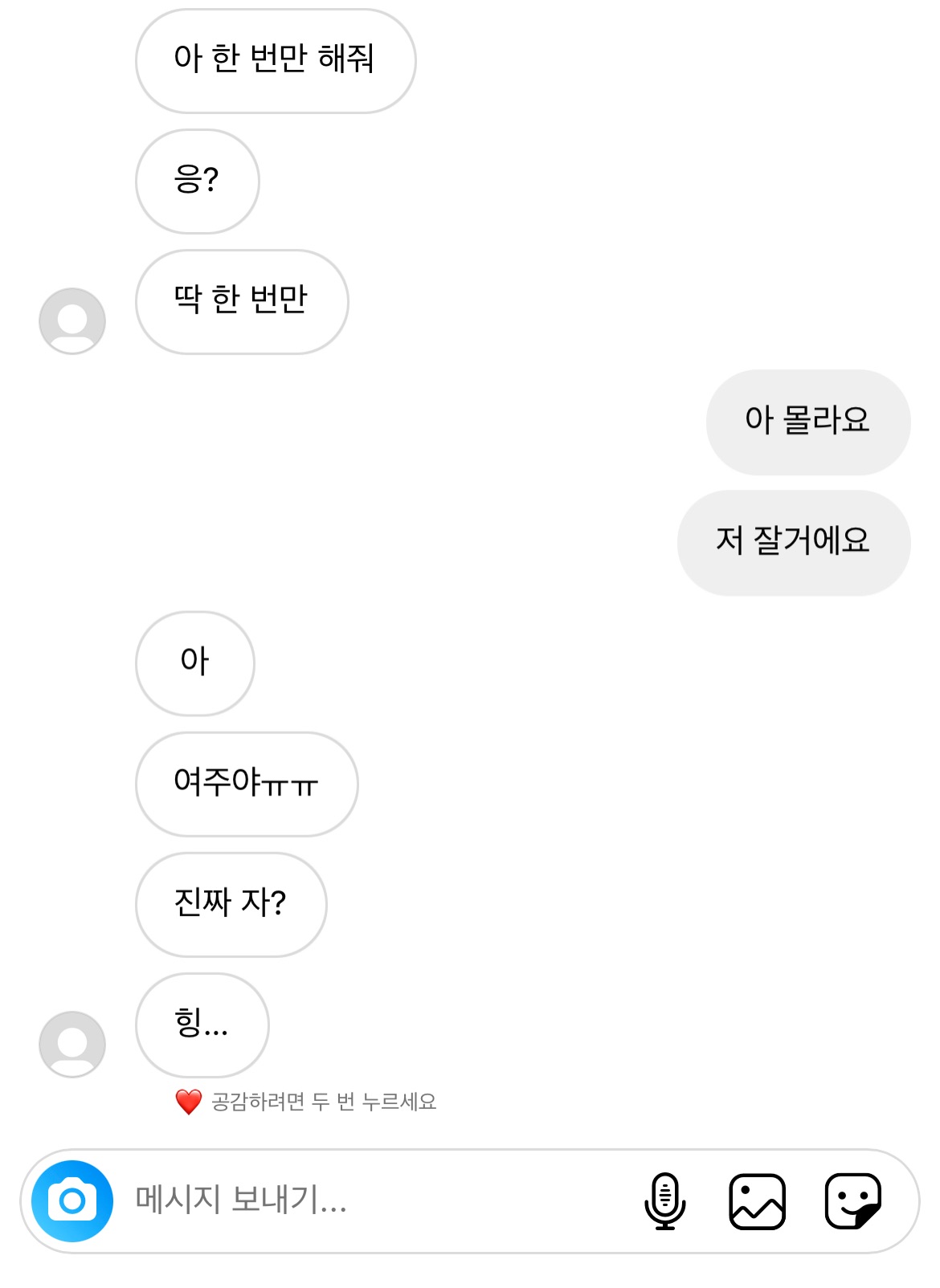Select the sent message "아 몰라요"
This screenshot has height=1288, width=940.
tap(807, 422)
